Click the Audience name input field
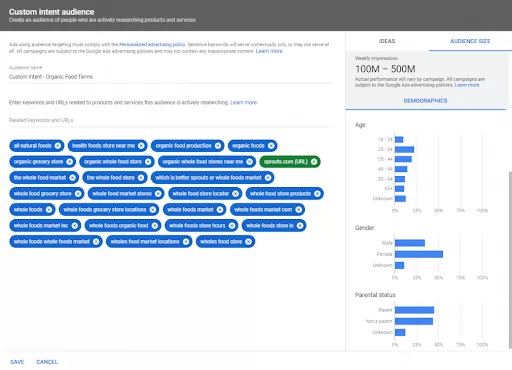The width and height of the screenshot is (512, 370). [170, 77]
